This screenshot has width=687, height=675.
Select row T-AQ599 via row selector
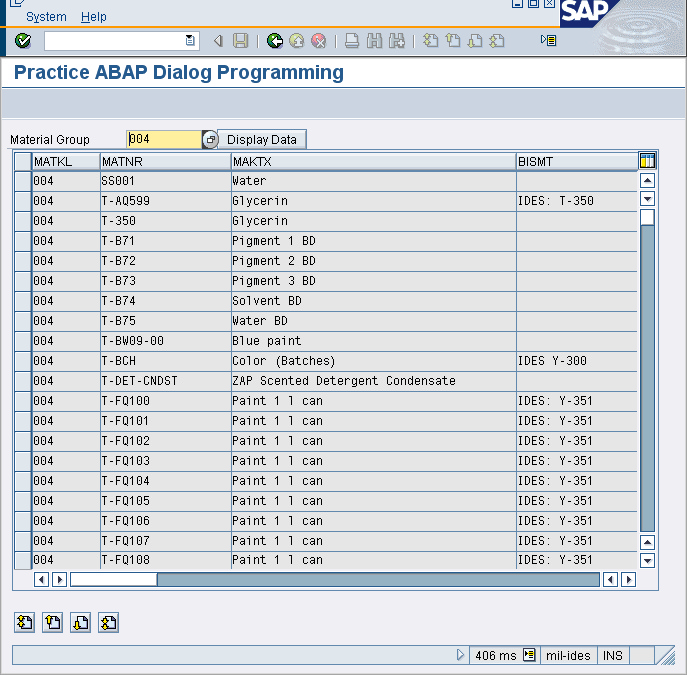[23, 201]
